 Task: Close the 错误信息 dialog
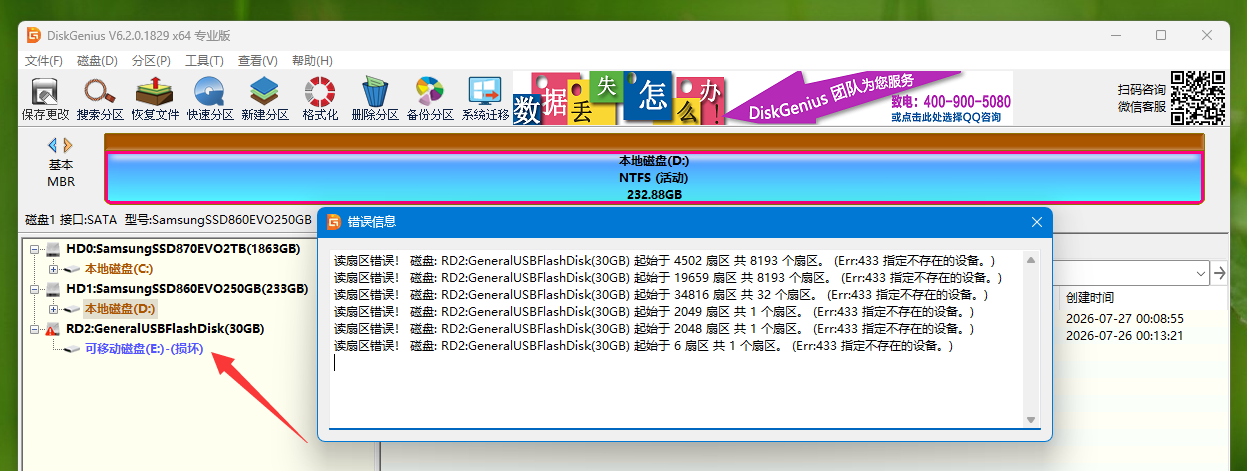(x=1036, y=222)
